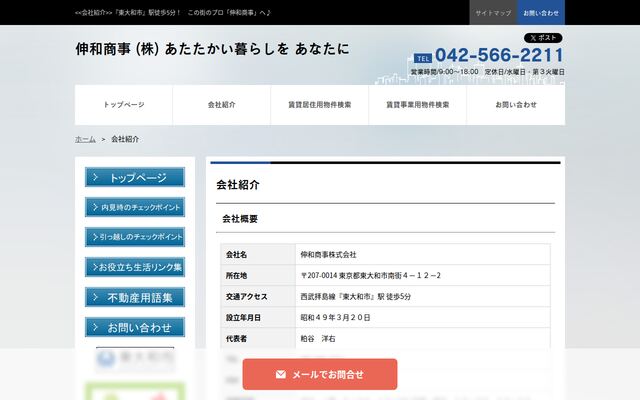Open sidebar お役立ち生活リンク集 banner
Viewport: 640px width, 400px height.
[135, 267]
